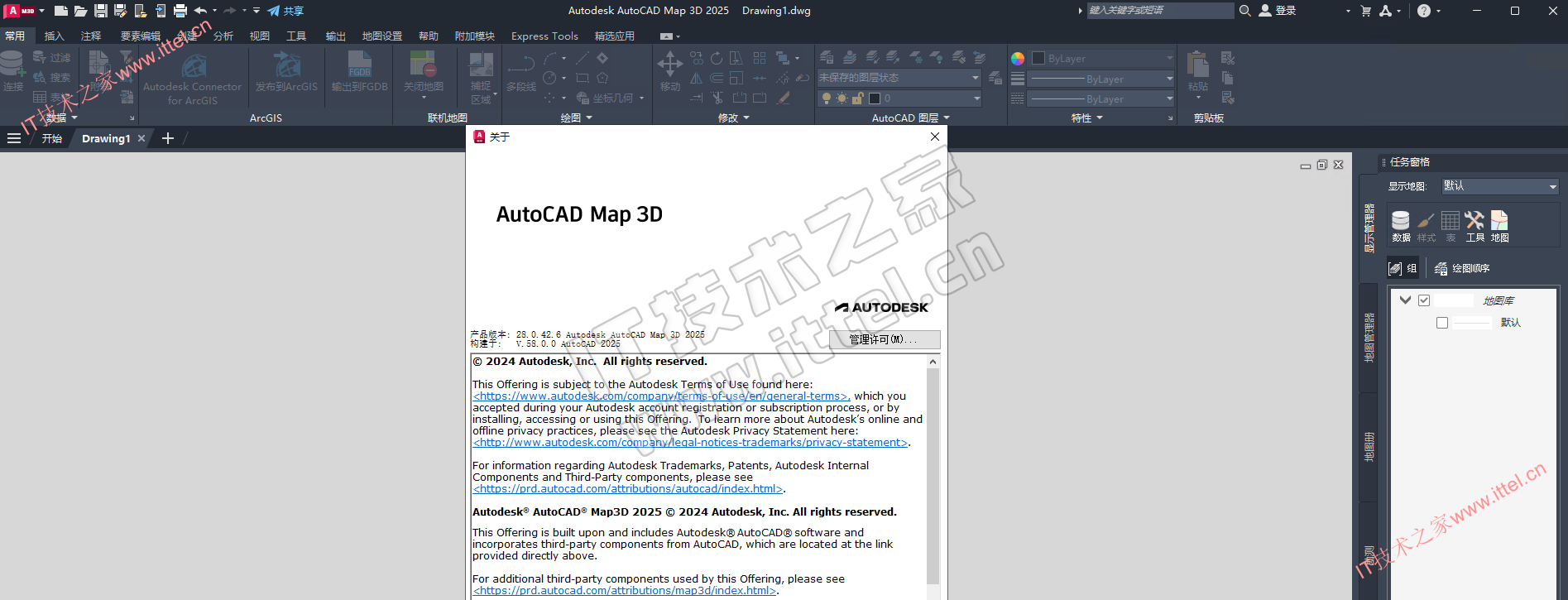Open the file tabs hamburger menu
This screenshot has height=600, width=1568.
pos(14,138)
